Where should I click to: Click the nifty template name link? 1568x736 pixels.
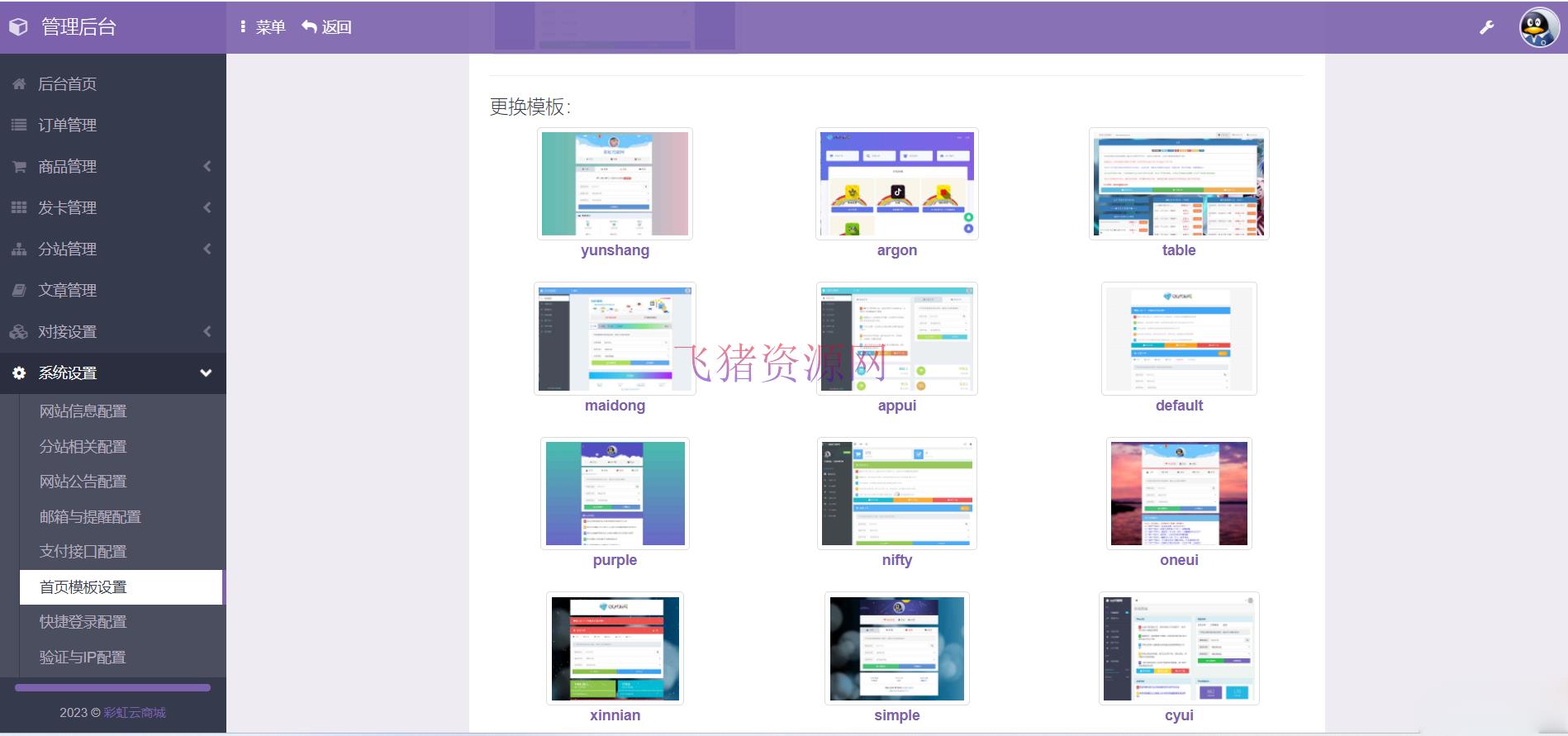pyautogui.click(x=897, y=560)
